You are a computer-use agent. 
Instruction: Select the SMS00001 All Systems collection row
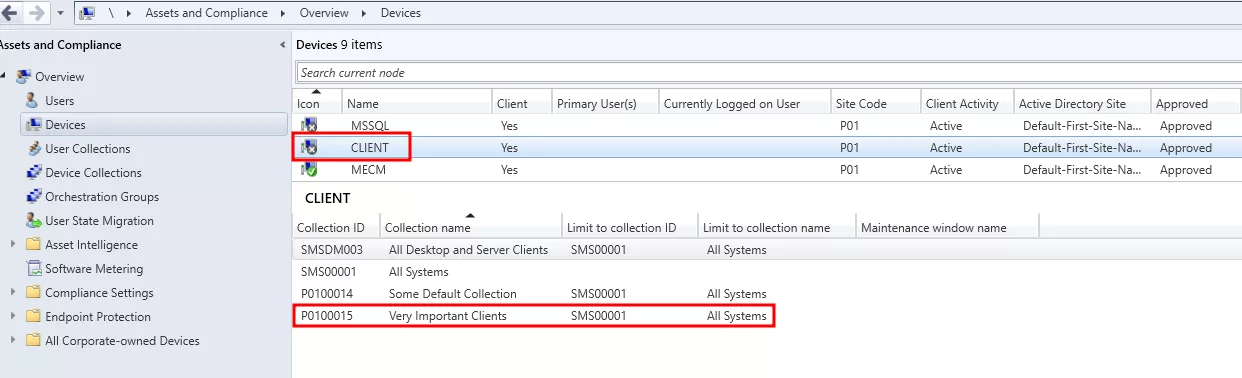(x=767, y=272)
